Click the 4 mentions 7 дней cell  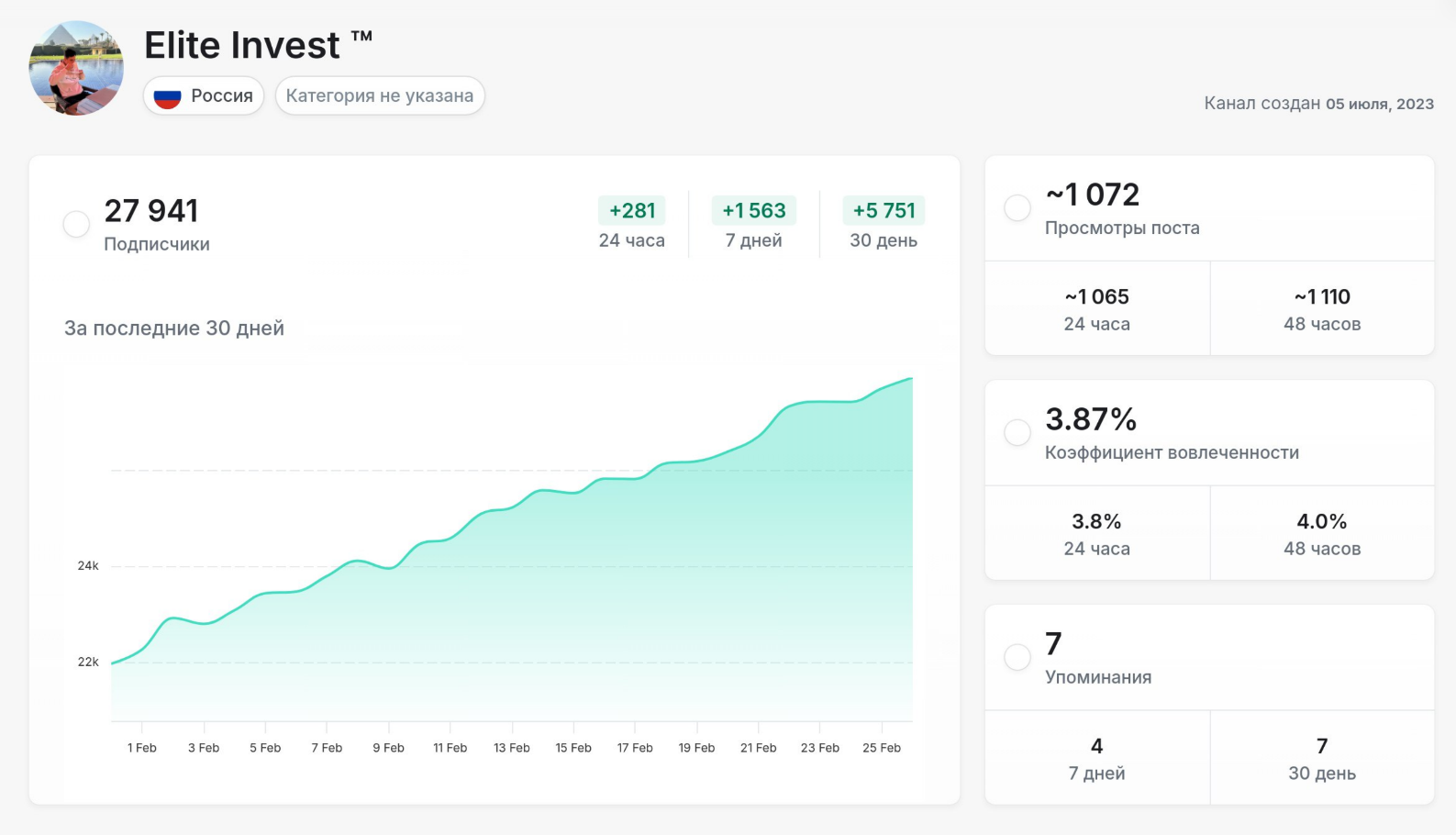pos(1096,758)
